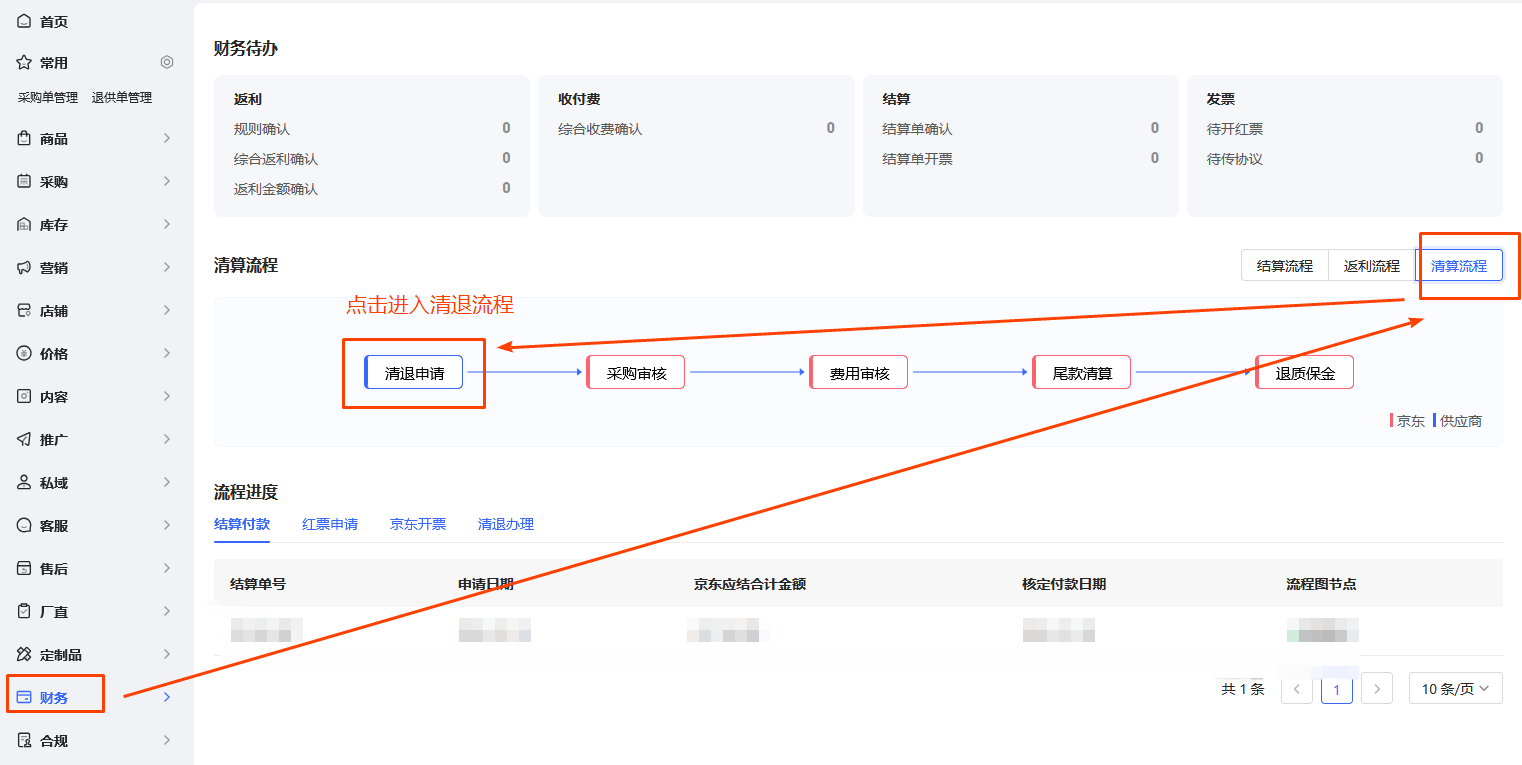This screenshot has width=1522, height=765.
Task: Click the 清退申请 flow step button
Action: click(414, 373)
